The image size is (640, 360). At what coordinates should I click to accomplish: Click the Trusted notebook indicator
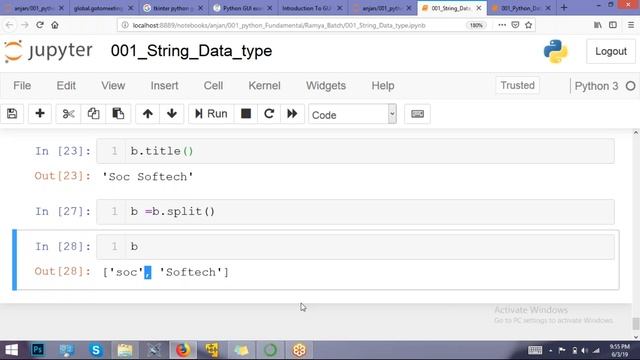[x=518, y=85]
